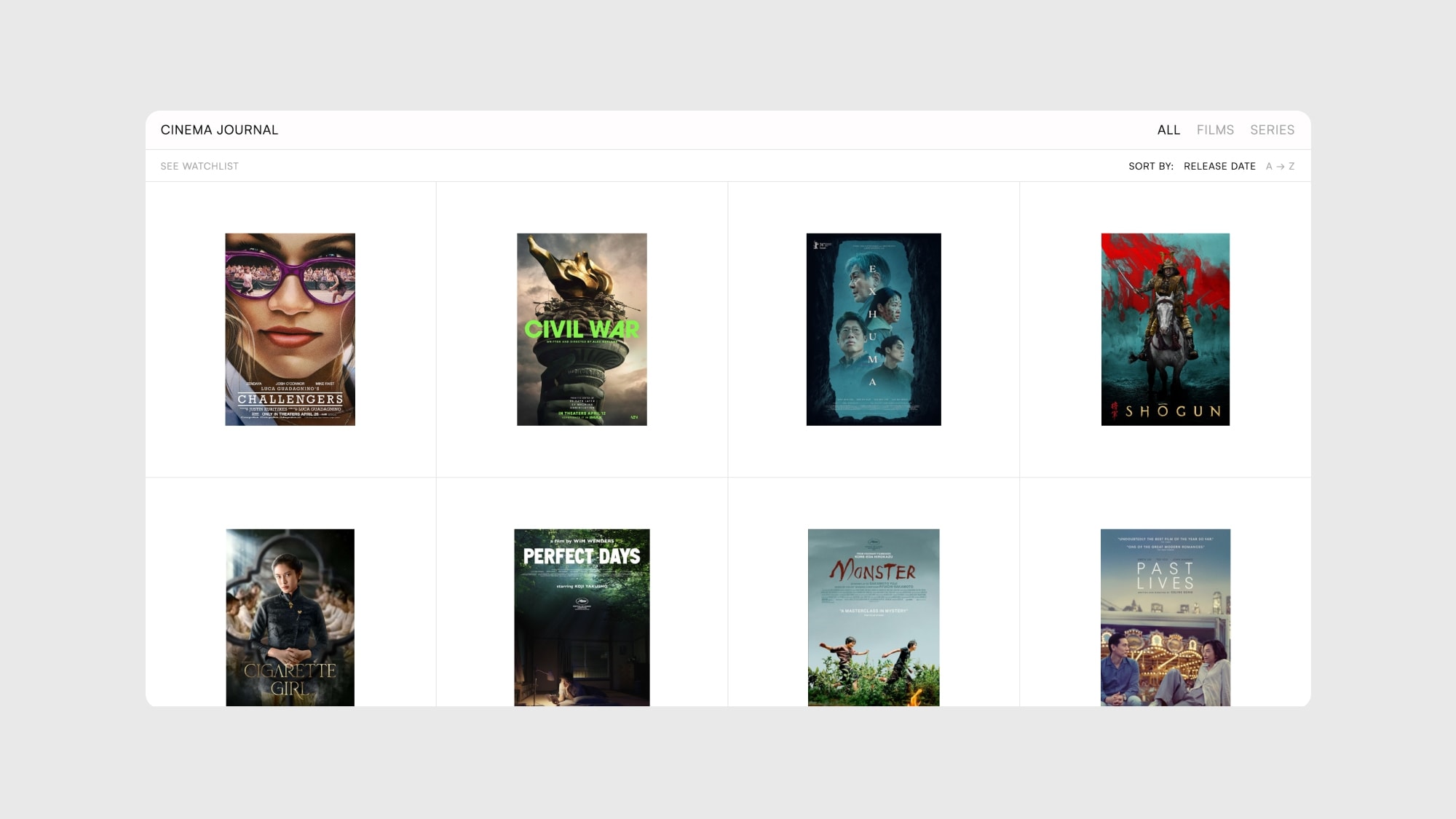
Task: Click the Shogun title lettering
Action: point(1172,411)
